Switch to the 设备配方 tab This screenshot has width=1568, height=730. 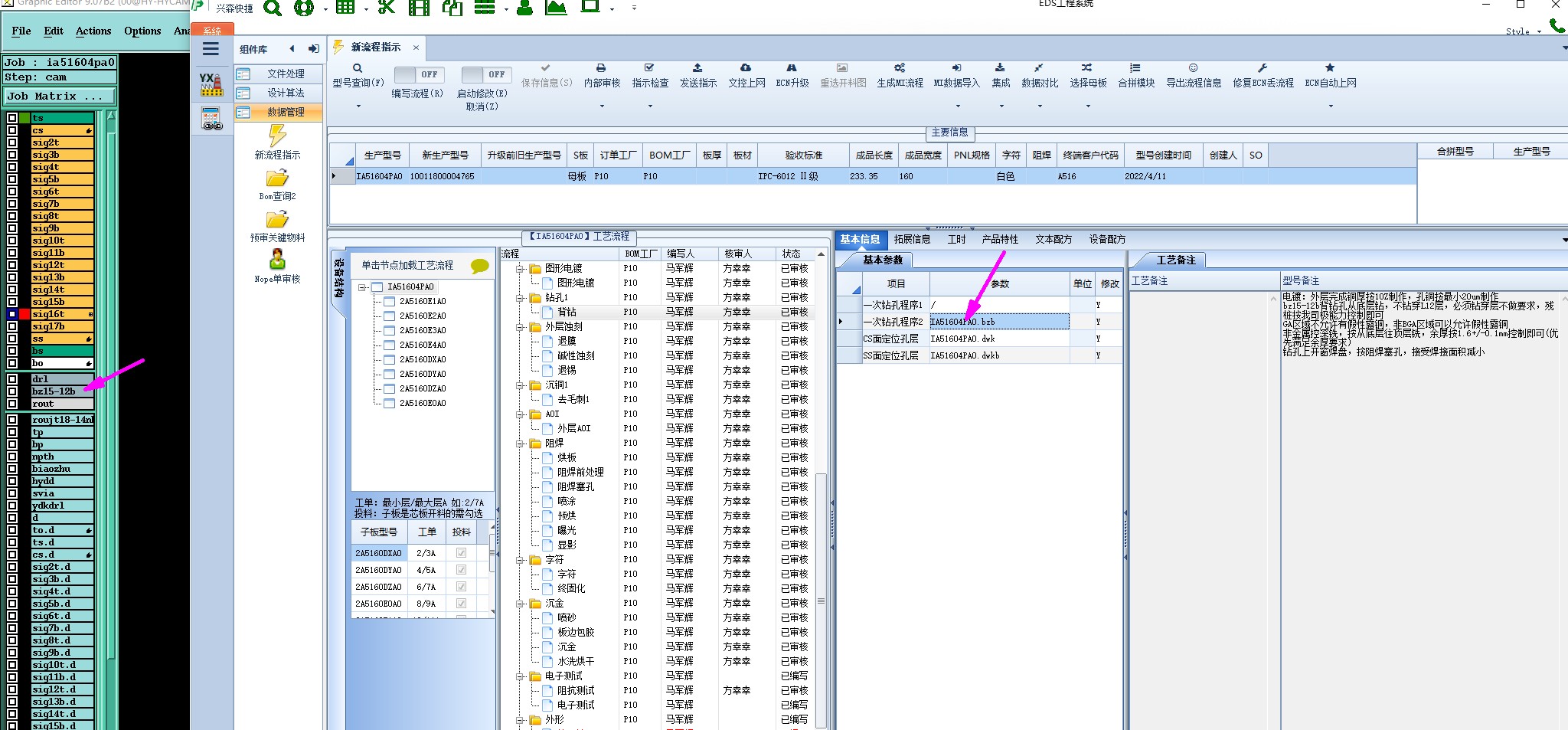(x=1107, y=240)
